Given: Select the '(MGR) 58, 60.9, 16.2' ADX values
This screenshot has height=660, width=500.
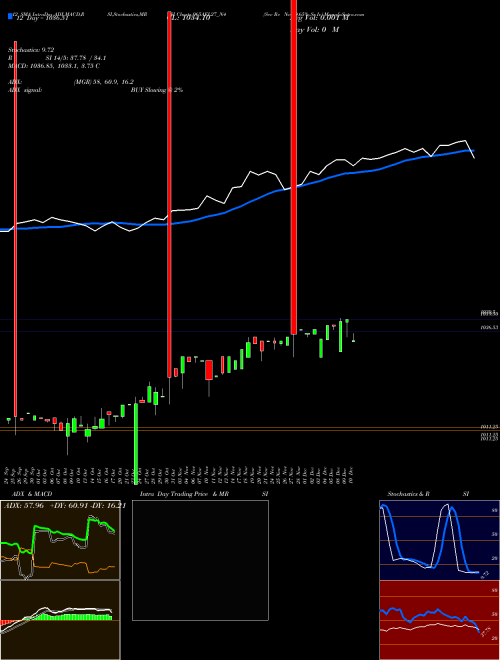Looking at the screenshot, I should click(104, 82).
